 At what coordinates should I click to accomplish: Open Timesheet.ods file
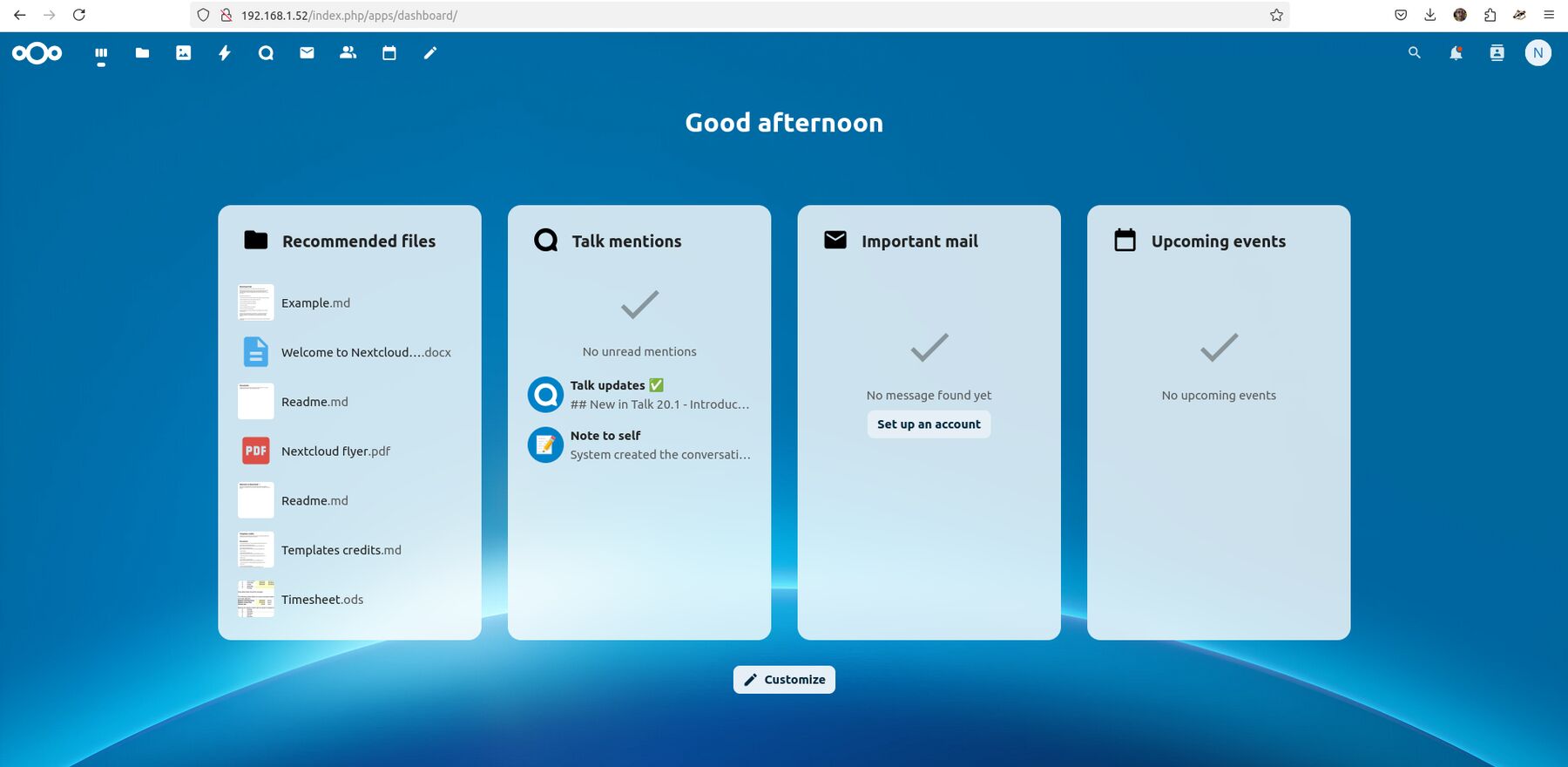coord(349,600)
